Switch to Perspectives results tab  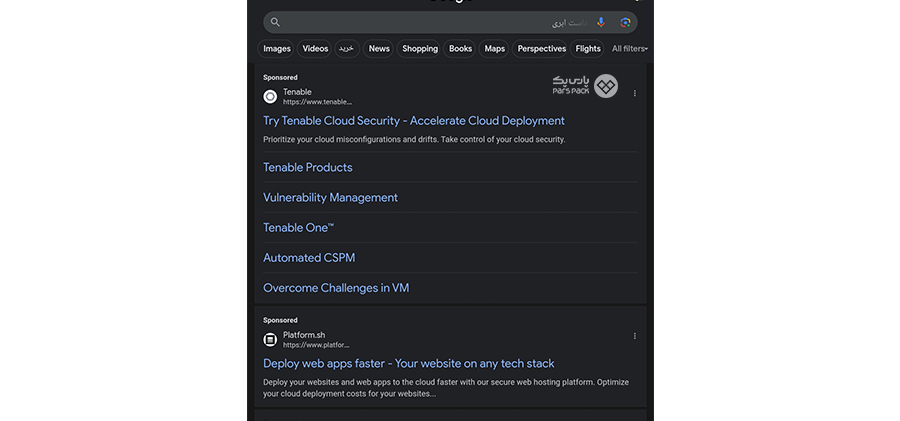click(x=541, y=49)
